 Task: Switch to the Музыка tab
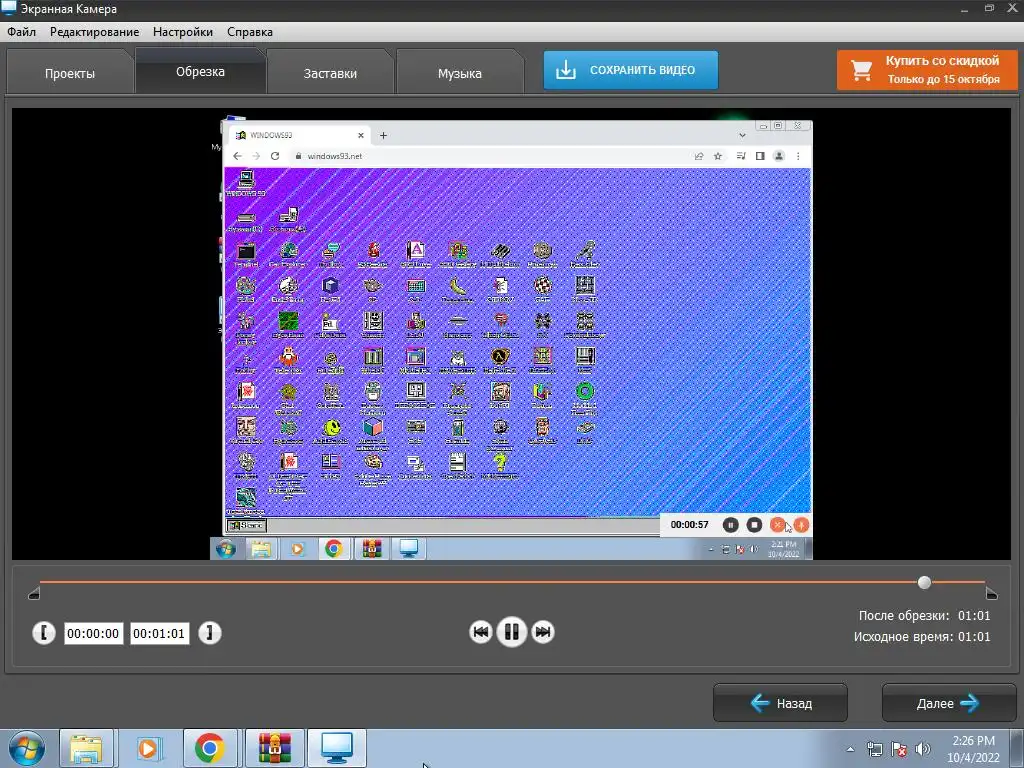click(460, 73)
